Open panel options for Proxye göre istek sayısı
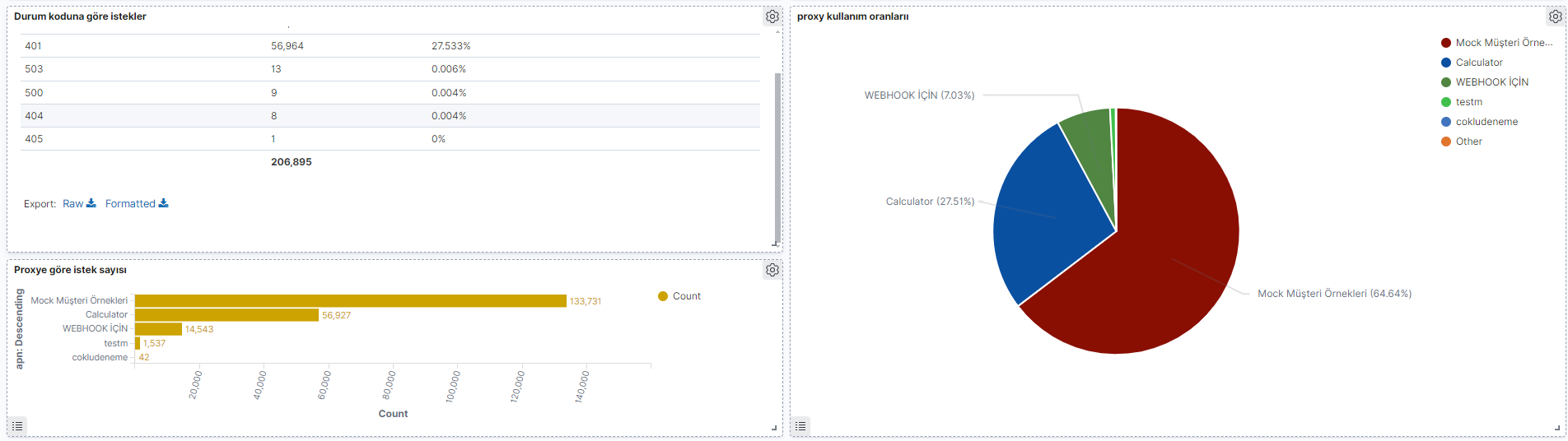The width and height of the screenshot is (1568, 441). 772,270
